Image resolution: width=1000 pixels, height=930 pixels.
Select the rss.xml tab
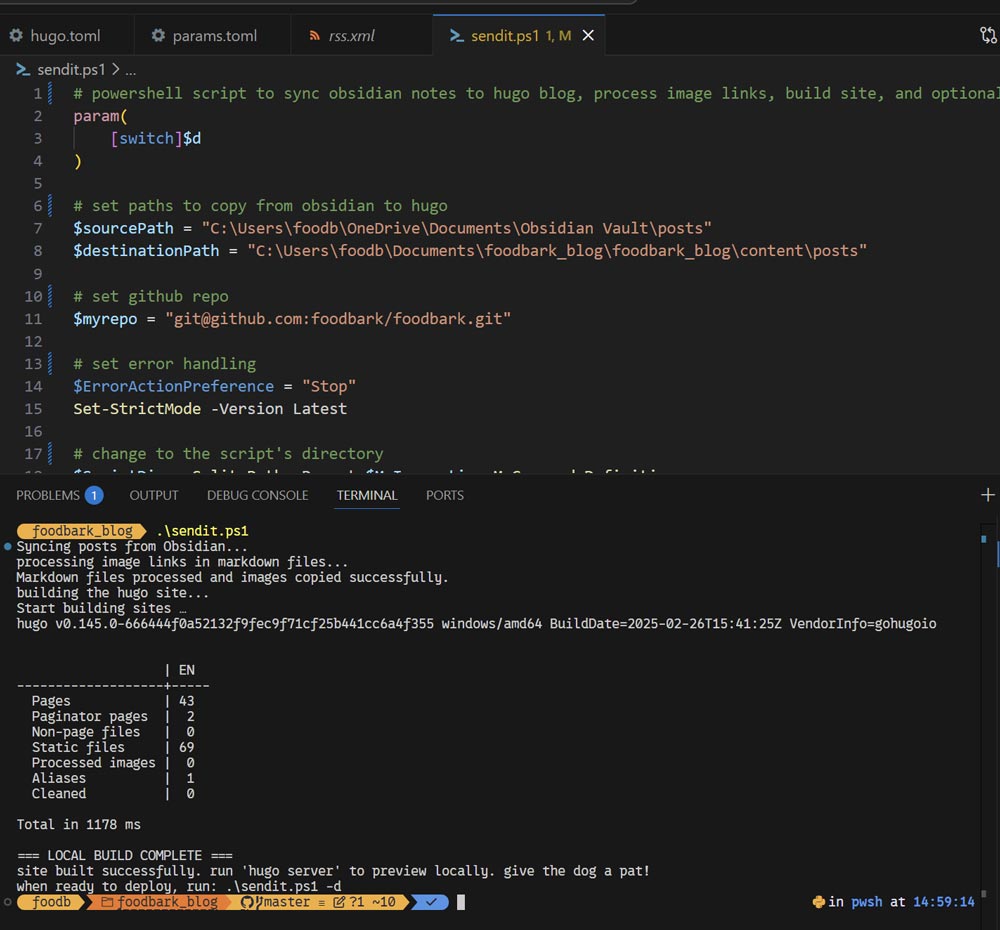click(x=351, y=36)
